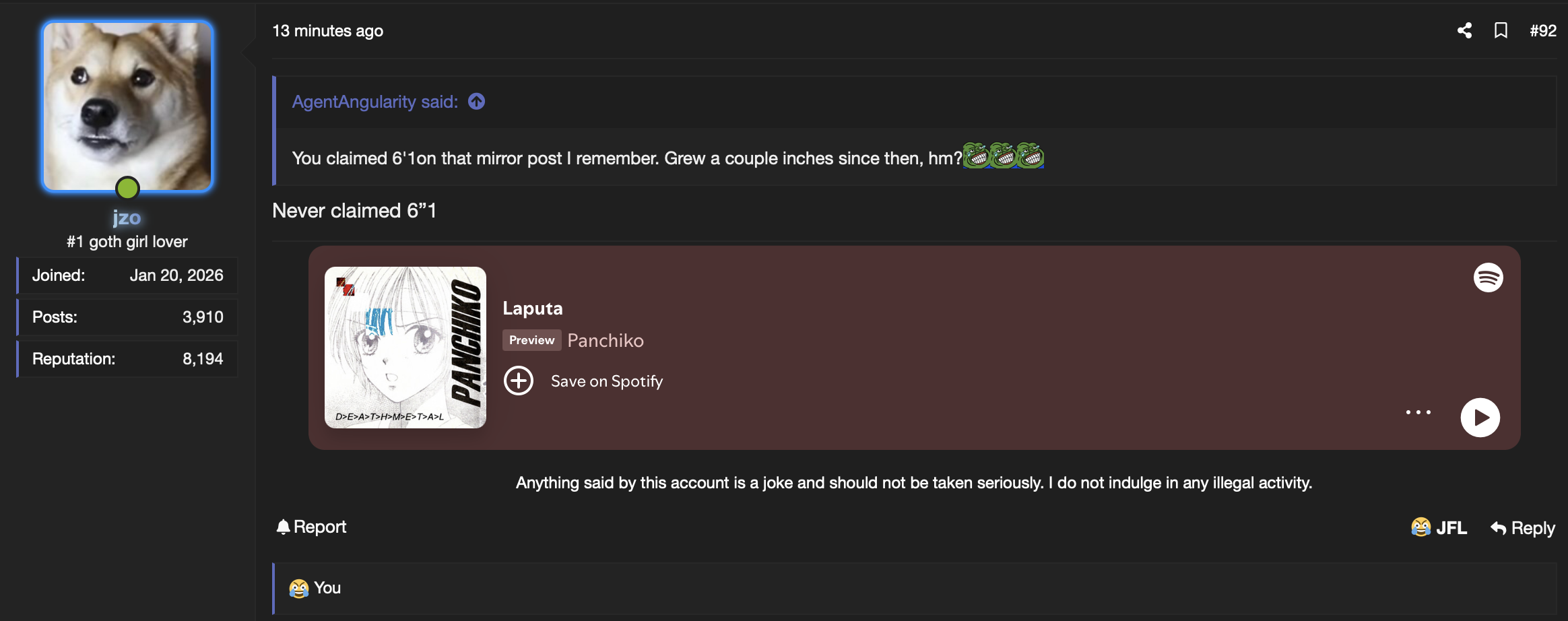Reply to jzo's post
1568x621 pixels.
pos(1523,528)
